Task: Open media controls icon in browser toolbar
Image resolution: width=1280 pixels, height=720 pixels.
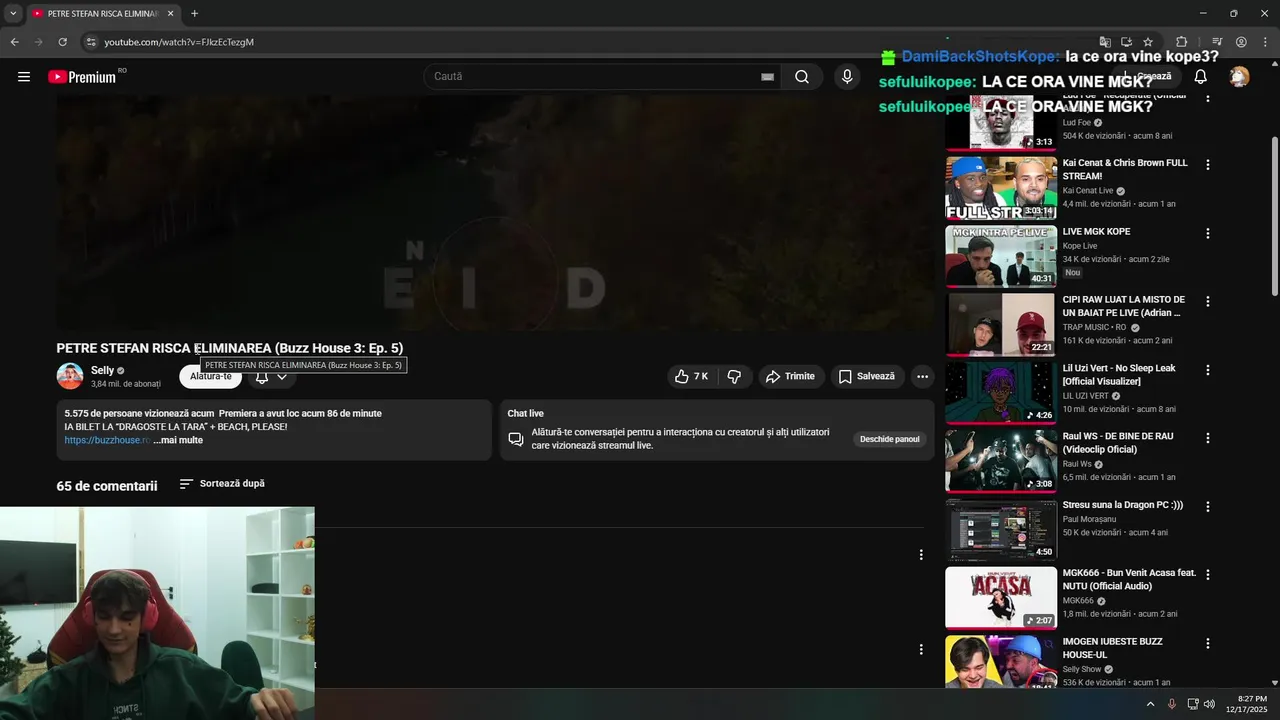Action: pos(1217,42)
